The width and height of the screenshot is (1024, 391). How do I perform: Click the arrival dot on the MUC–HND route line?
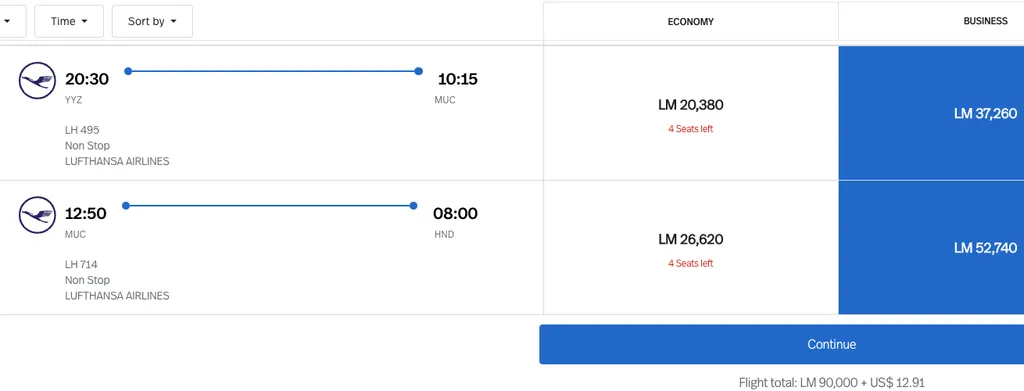tap(413, 206)
